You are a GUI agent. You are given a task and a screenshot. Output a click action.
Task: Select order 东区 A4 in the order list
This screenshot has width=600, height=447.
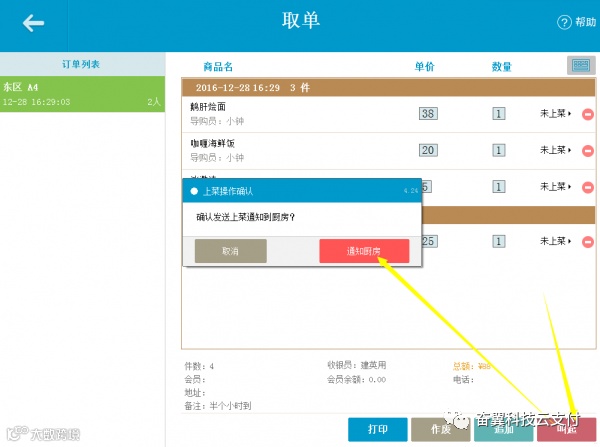(x=82, y=94)
